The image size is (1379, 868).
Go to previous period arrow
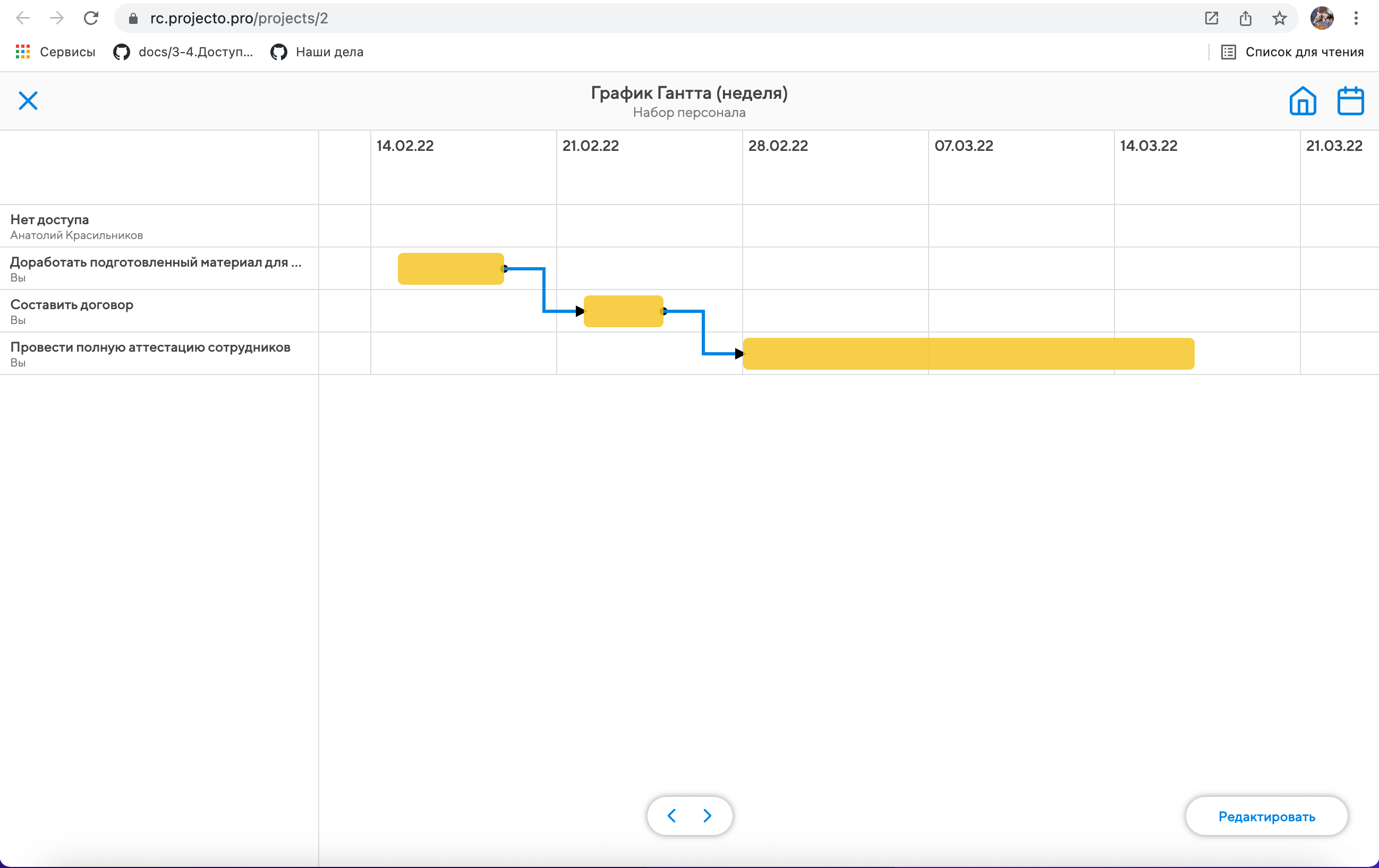672,815
